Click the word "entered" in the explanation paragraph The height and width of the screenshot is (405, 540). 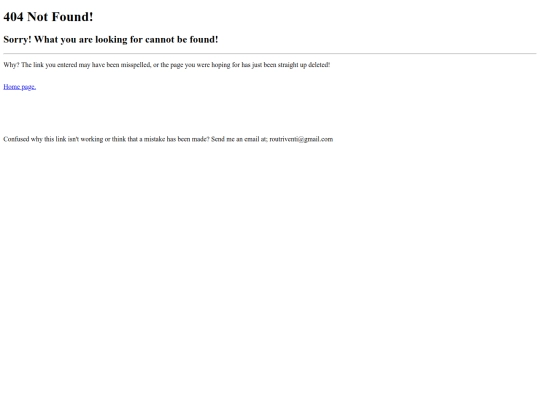click(67, 65)
